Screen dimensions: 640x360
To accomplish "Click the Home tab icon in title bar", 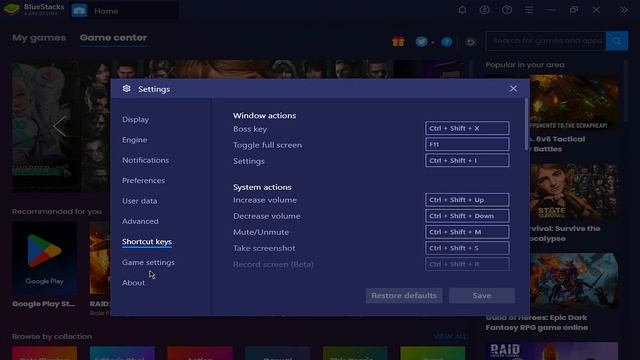I will pos(79,11).
